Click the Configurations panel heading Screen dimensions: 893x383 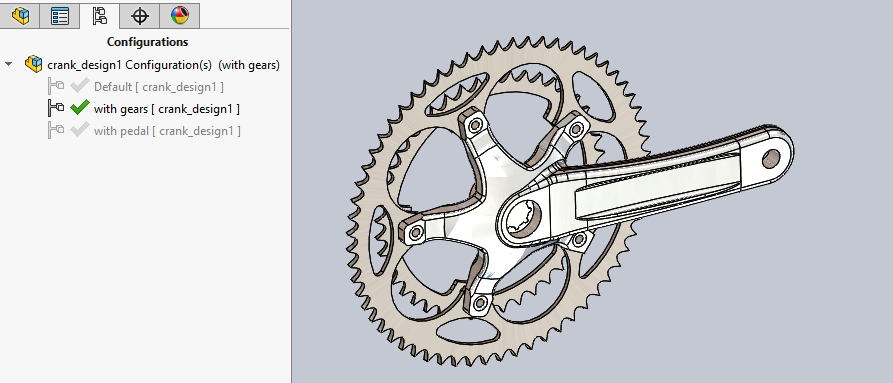[148, 42]
